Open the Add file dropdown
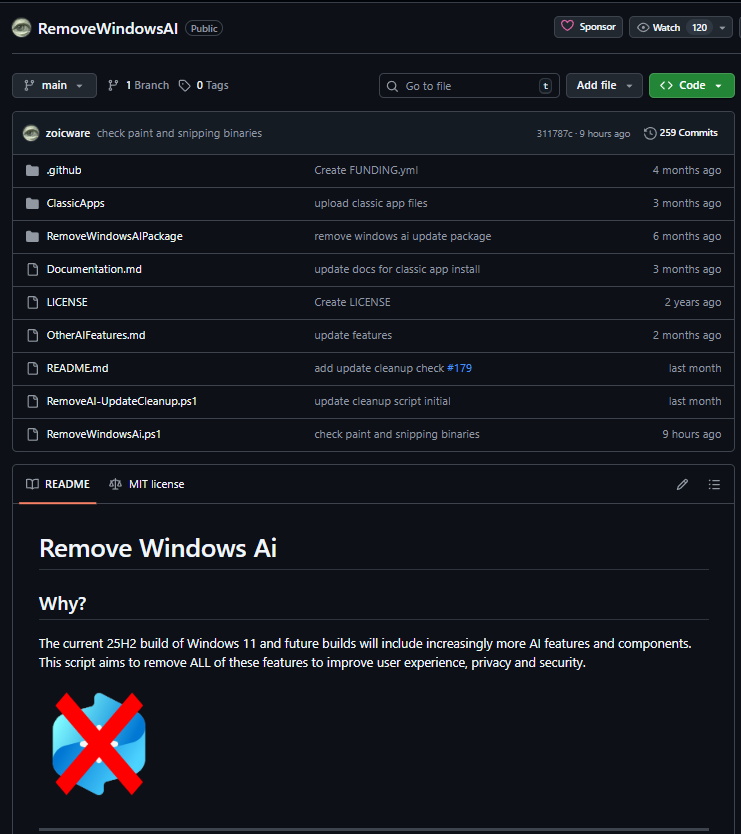This screenshot has height=834, width=741. pos(604,86)
